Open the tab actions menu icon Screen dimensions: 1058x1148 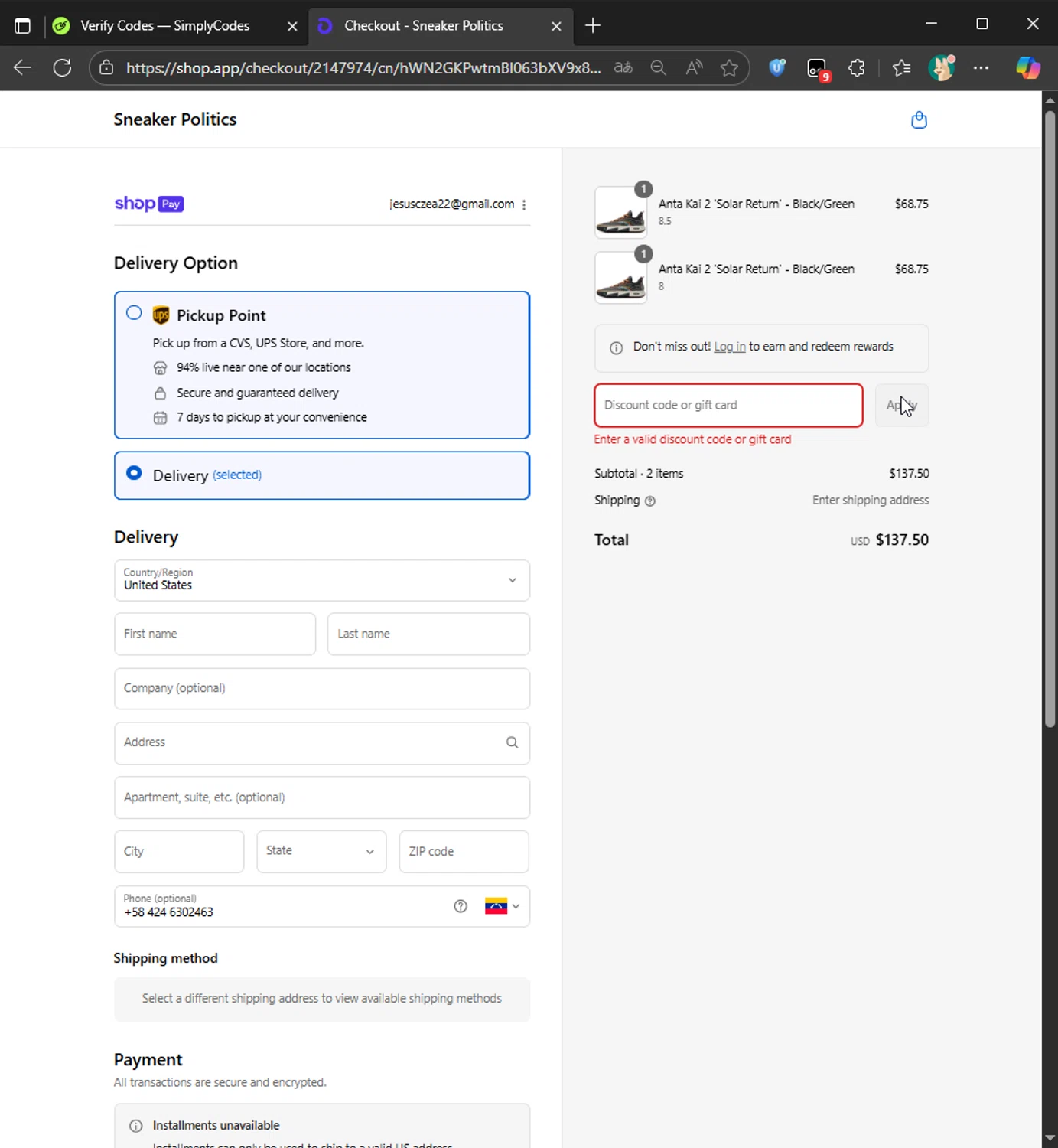coord(22,26)
